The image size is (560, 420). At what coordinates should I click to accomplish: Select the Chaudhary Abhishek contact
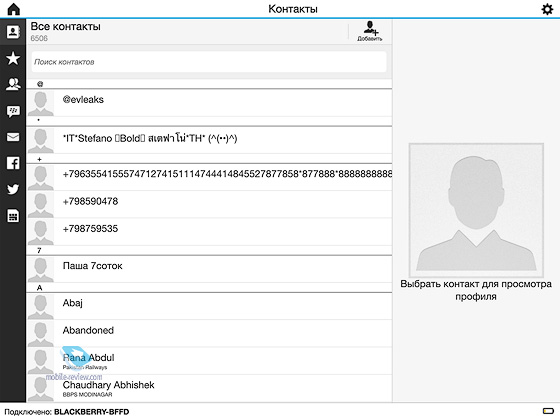[209, 388]
